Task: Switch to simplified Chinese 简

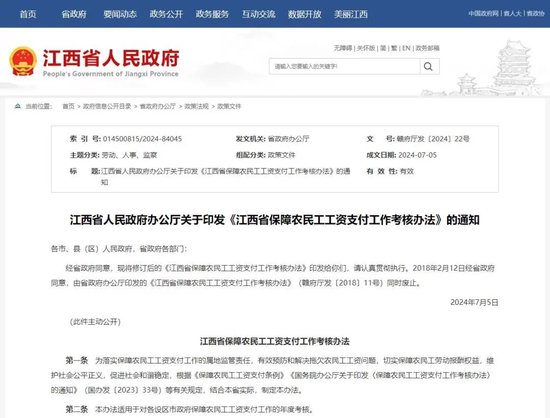Action: [383, 48]
